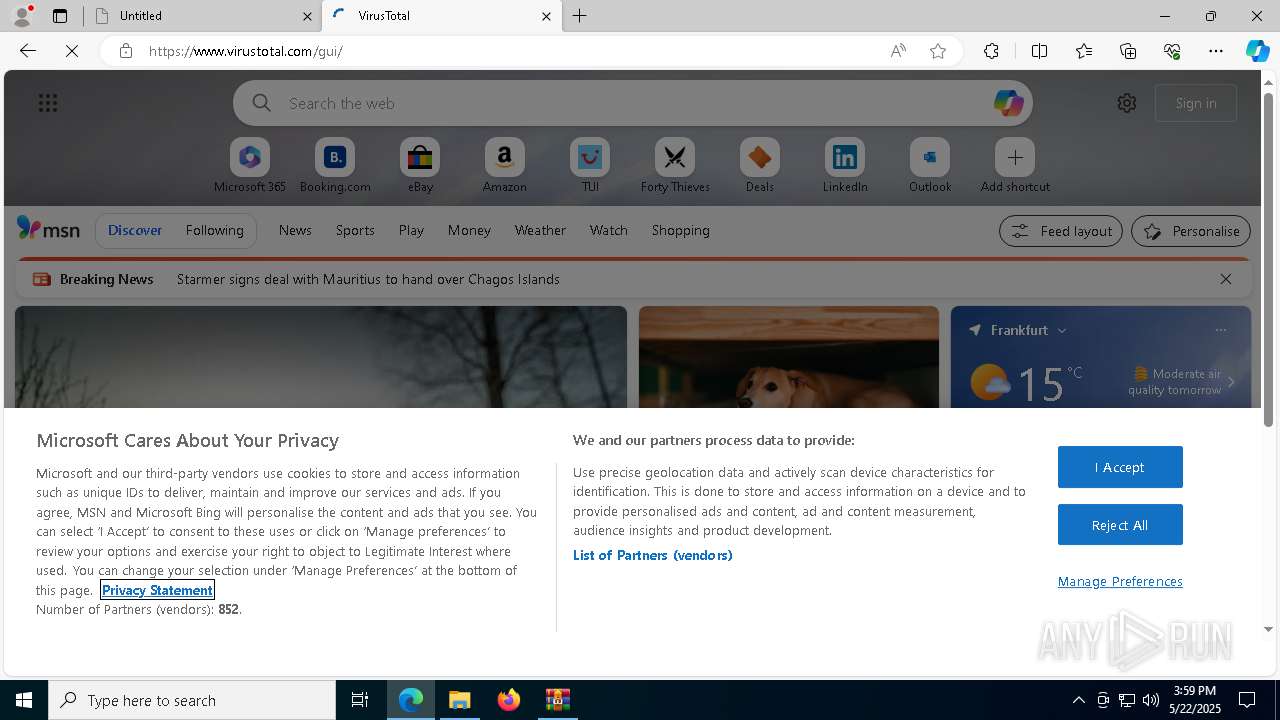
Task: Open the Extensions menu
Action: pyautogui.click(x=991, y=51)
